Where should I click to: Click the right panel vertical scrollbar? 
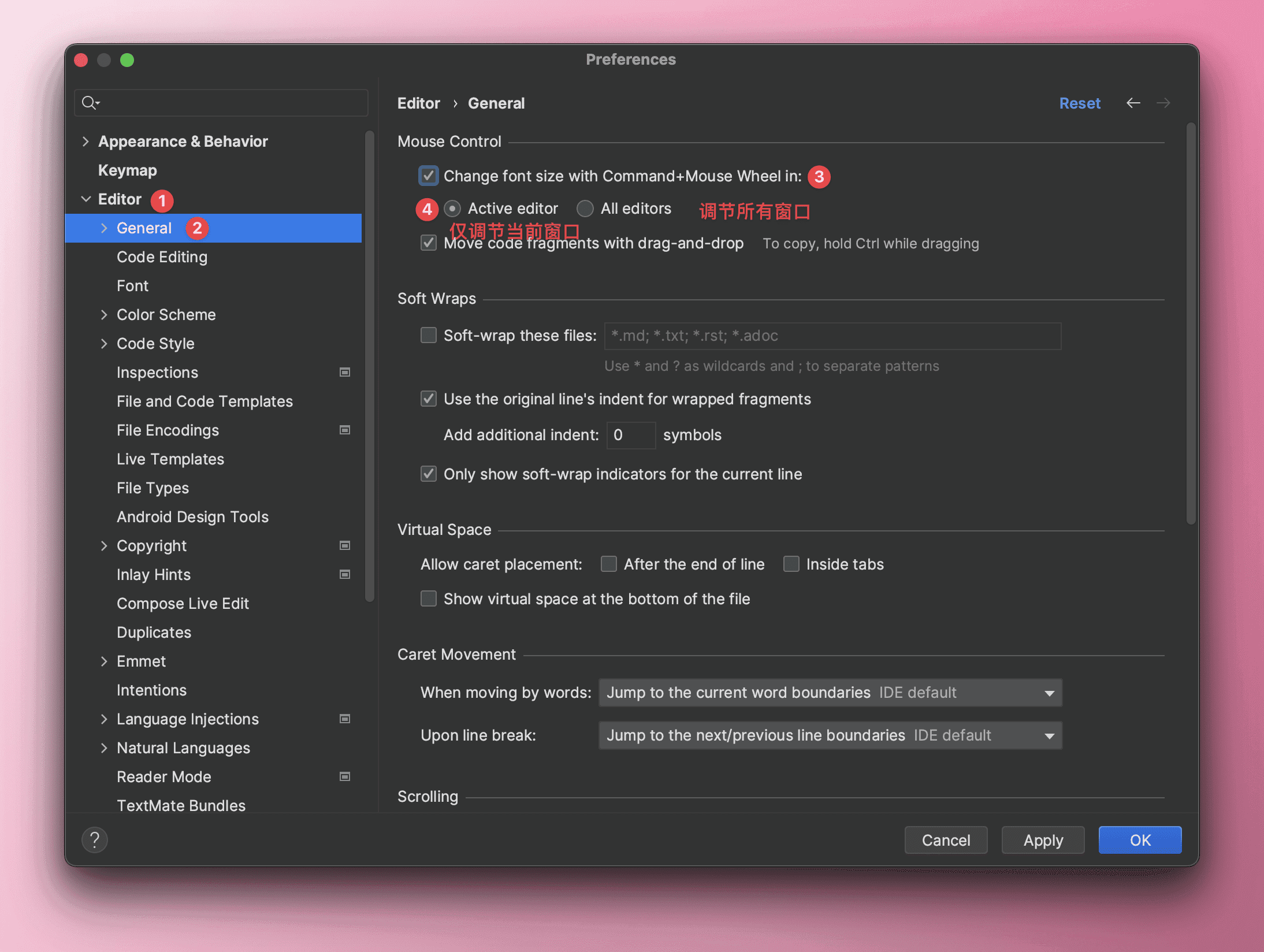point(1191,323)
